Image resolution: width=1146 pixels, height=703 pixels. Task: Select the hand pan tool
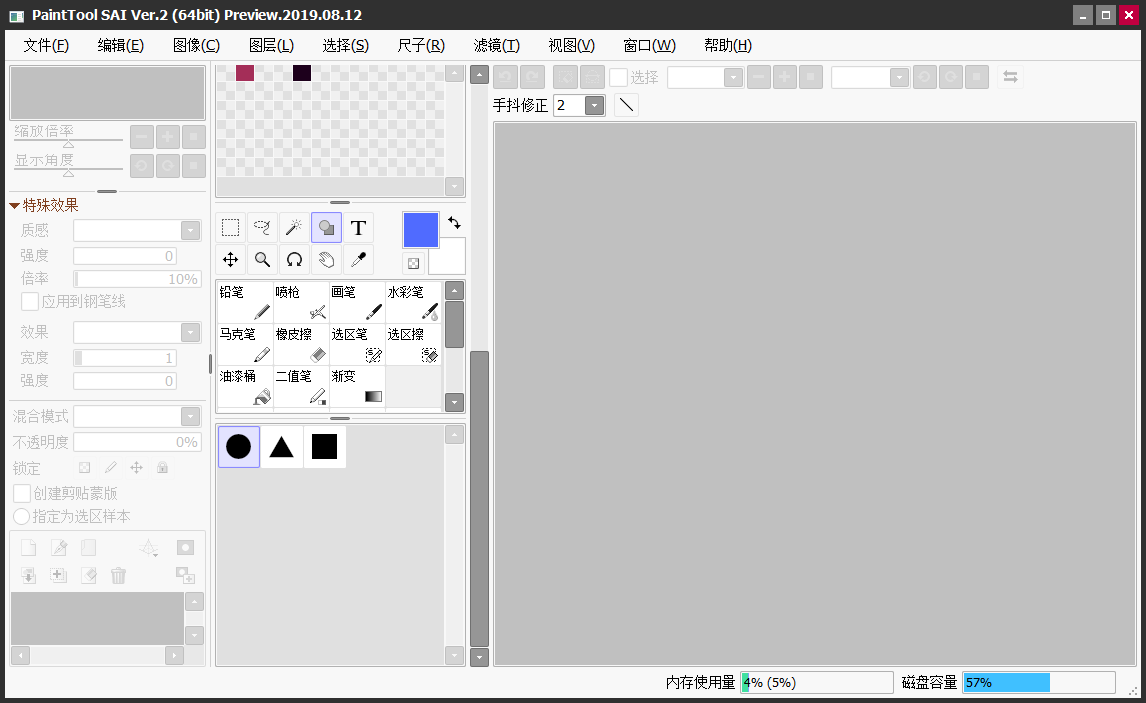pos(327,259)
